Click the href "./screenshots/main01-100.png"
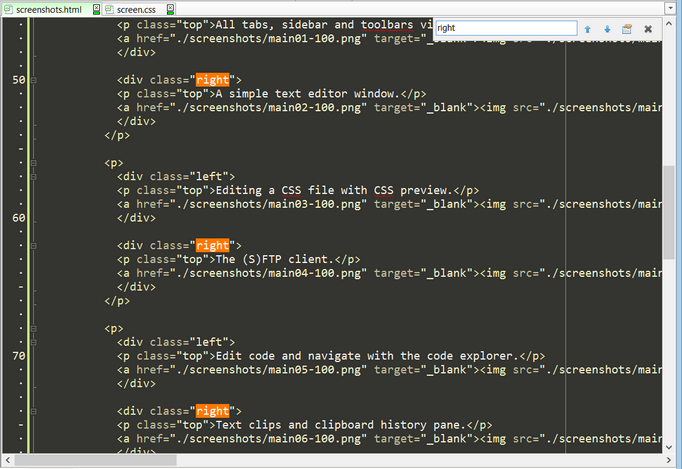 (268, 39)
